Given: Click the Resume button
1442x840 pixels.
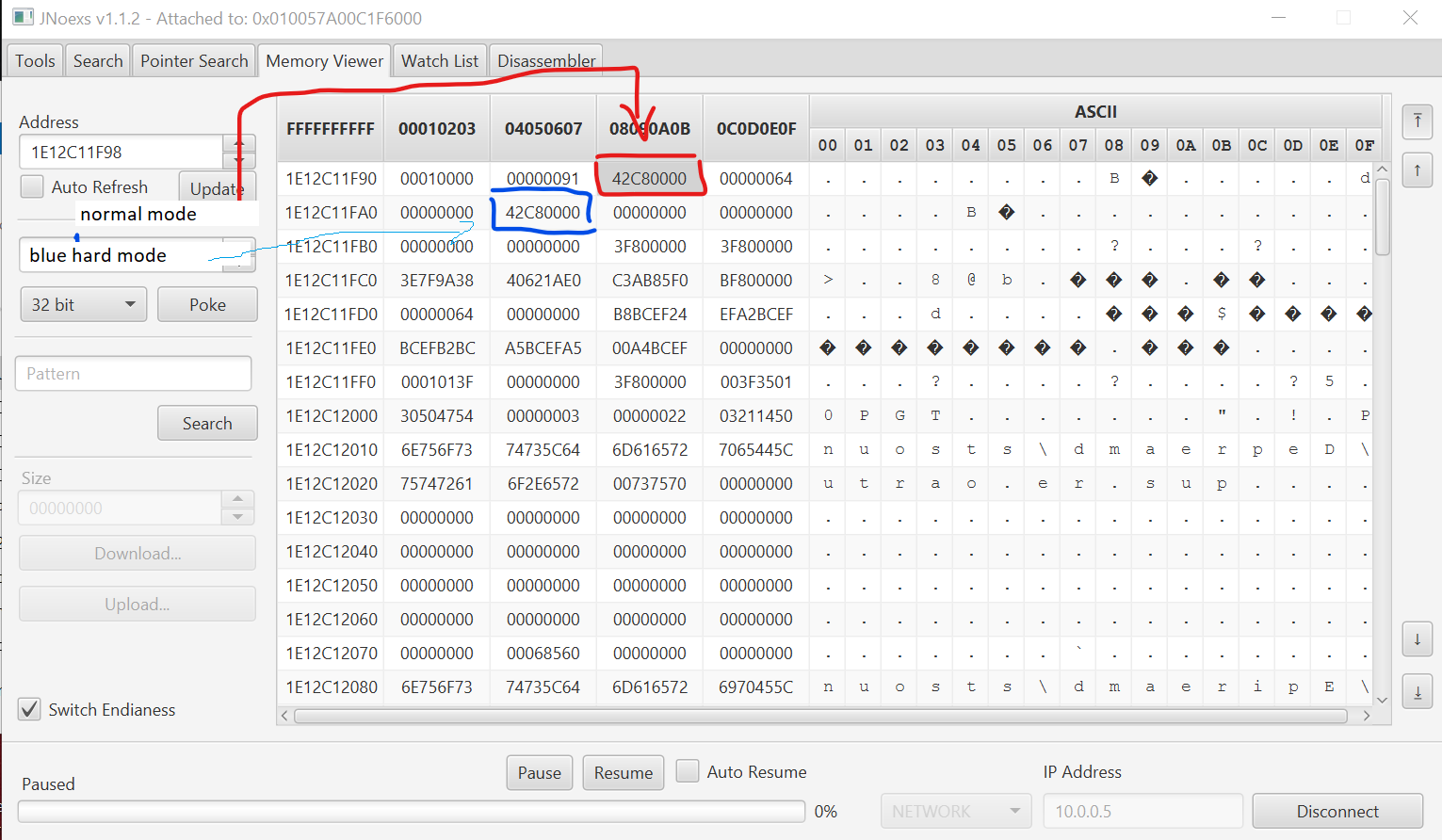Looking at the screenshot, I should (x=623, y=772).
